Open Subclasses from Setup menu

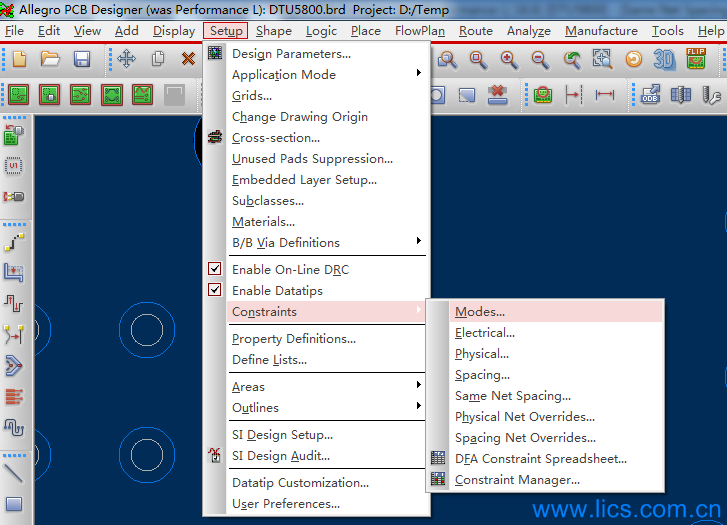click(327, 201)
